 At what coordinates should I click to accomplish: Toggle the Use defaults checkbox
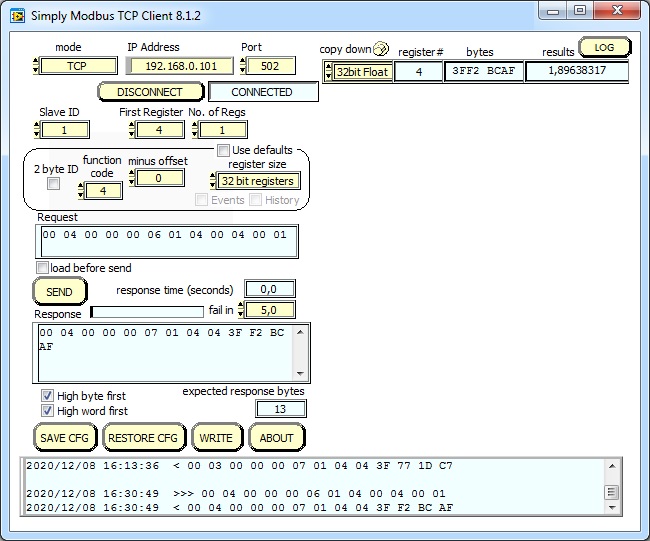tap(223, 150)
